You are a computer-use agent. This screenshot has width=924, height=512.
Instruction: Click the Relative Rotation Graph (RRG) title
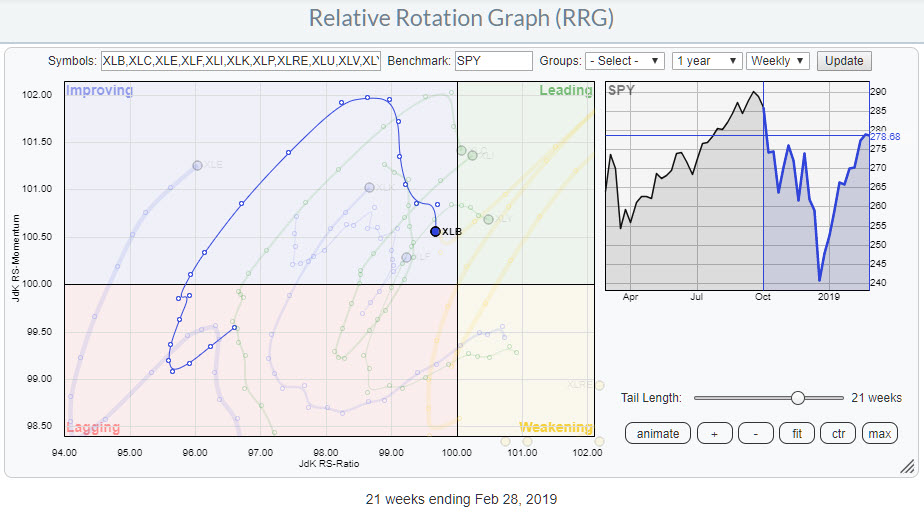coord(461,18)
